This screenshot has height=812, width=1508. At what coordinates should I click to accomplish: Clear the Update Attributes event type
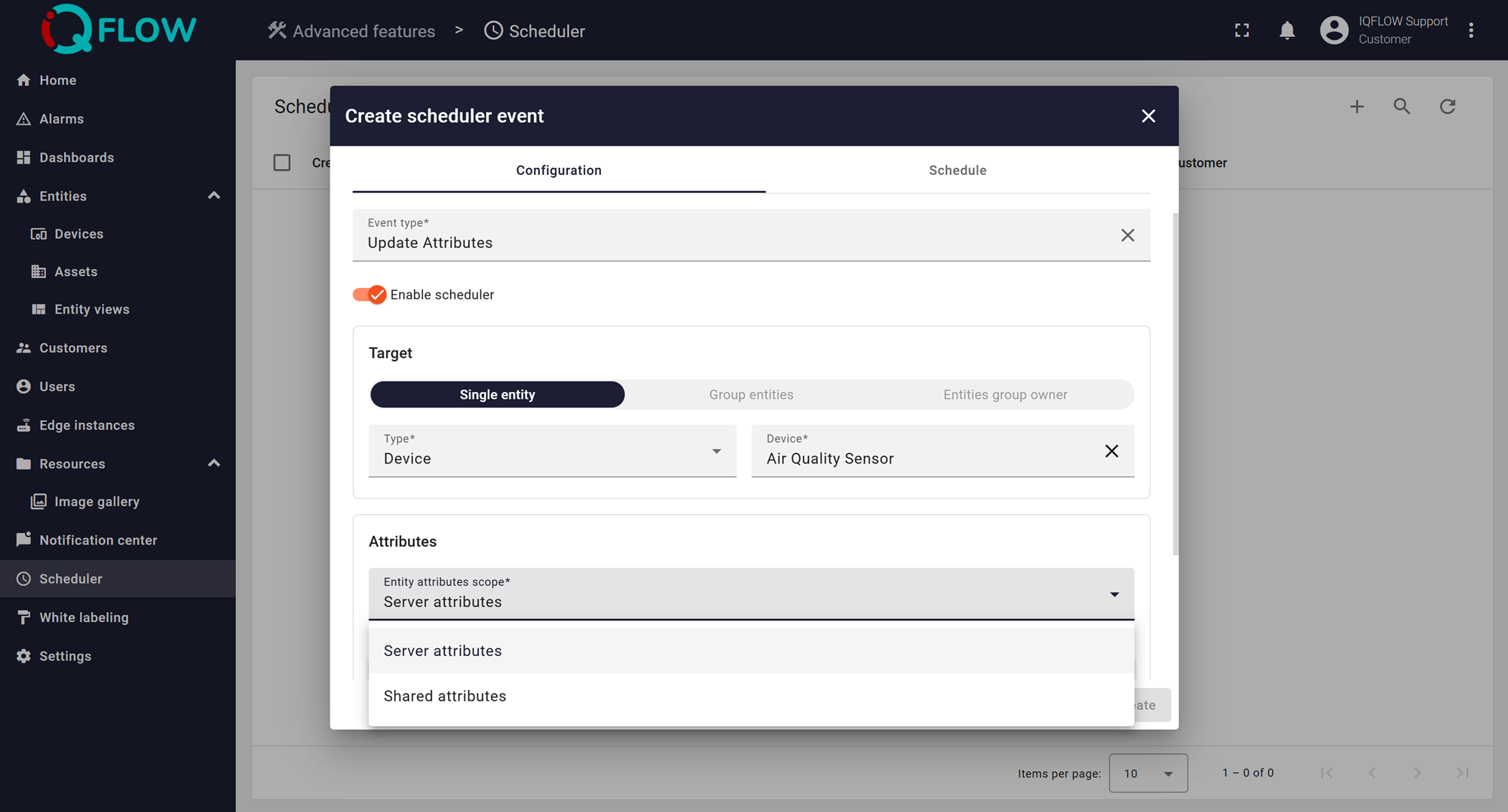(x=1127, y=235)
